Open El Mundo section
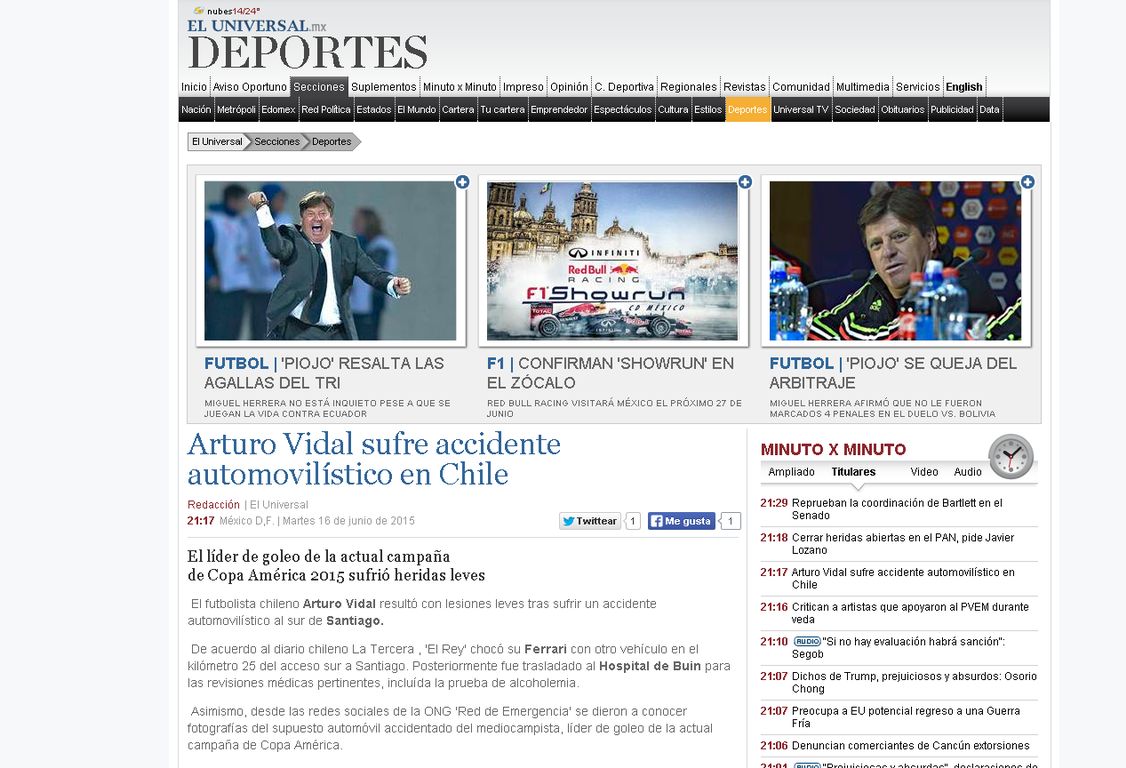1126x768 pixels. pyautogui.click(x=417, y=109)
